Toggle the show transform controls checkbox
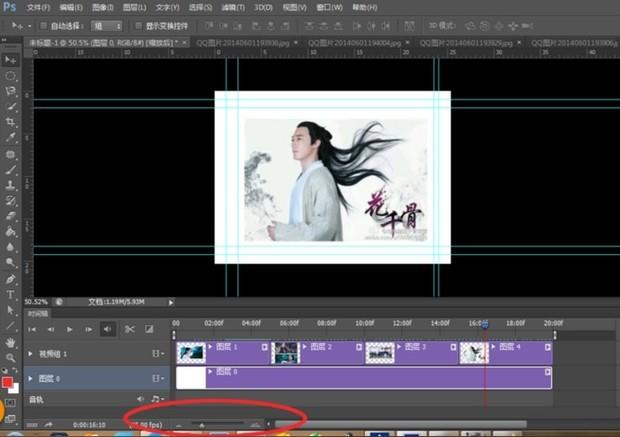The width and height of the screenshot is (620, 437). pos(138,26)
